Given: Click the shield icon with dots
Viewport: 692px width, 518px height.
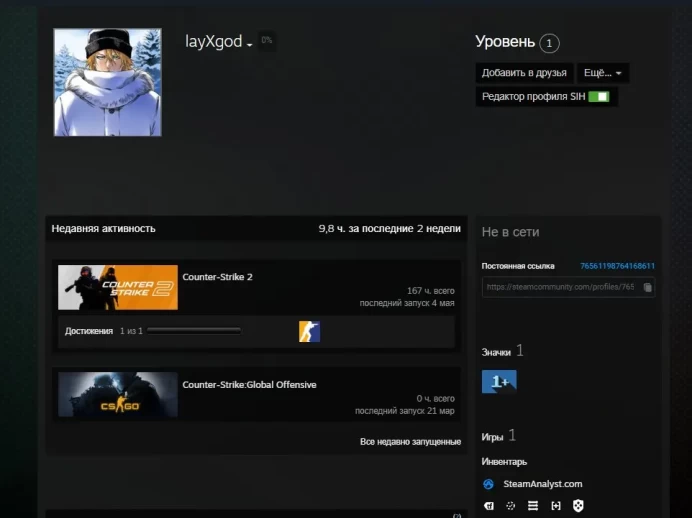Looking at the screenshot, I should [x=578, y=506].
